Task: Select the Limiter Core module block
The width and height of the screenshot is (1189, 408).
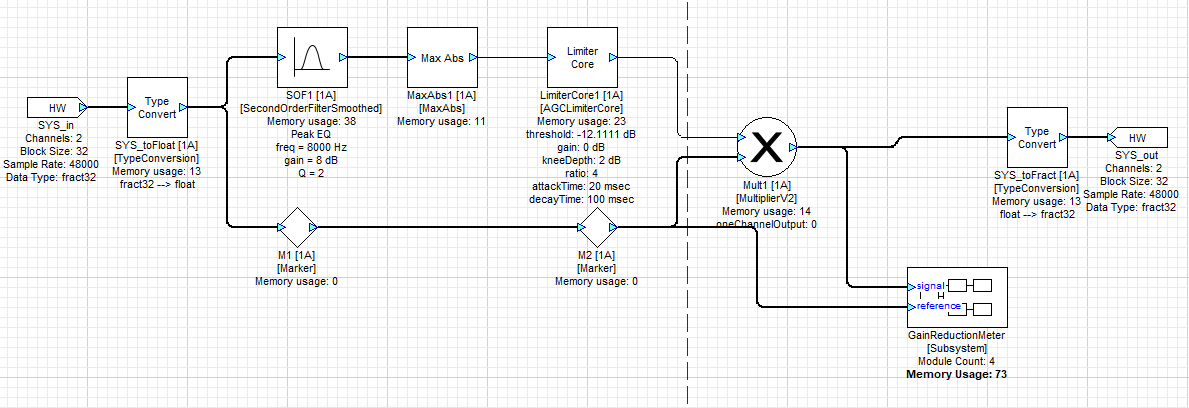Action: click(581, 58)
